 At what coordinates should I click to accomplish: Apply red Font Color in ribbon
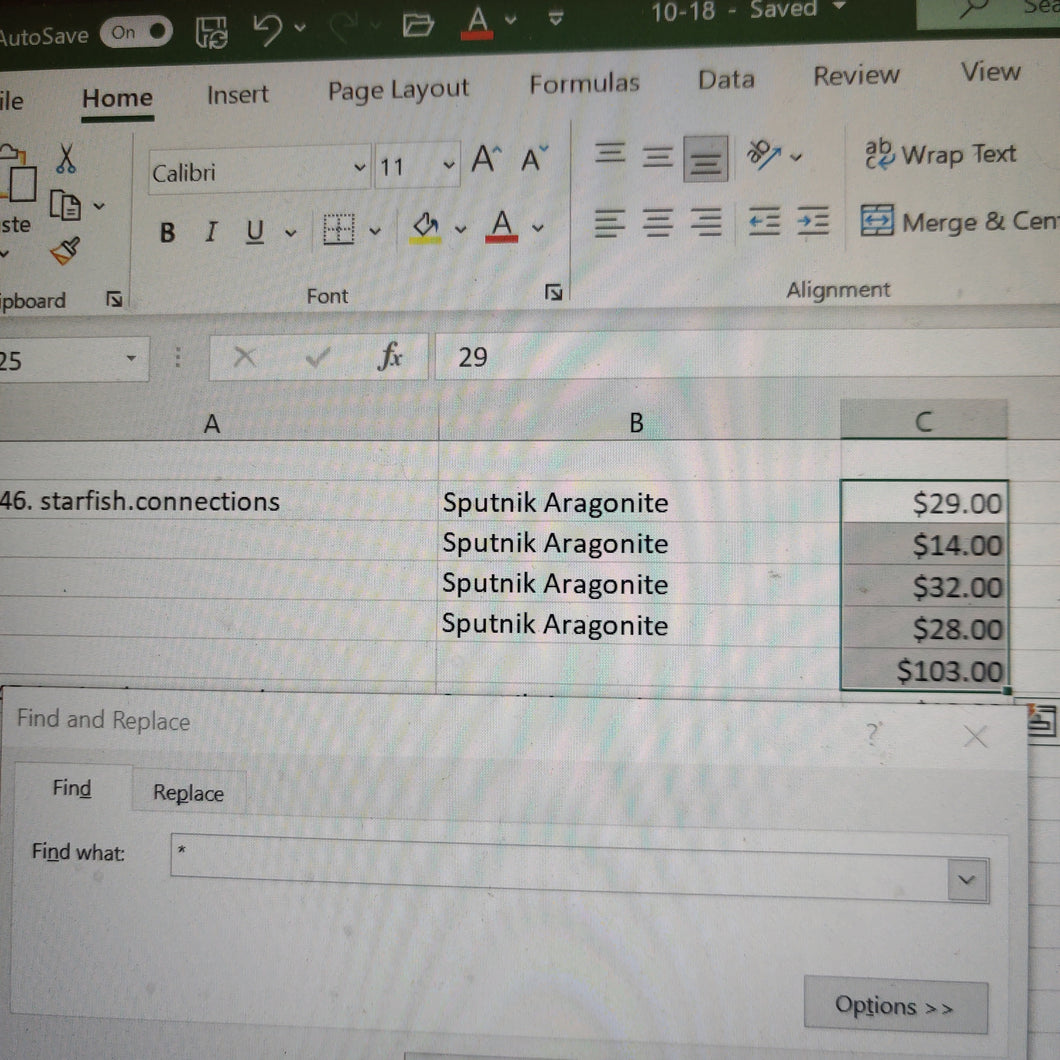click(x=502, y=226)
